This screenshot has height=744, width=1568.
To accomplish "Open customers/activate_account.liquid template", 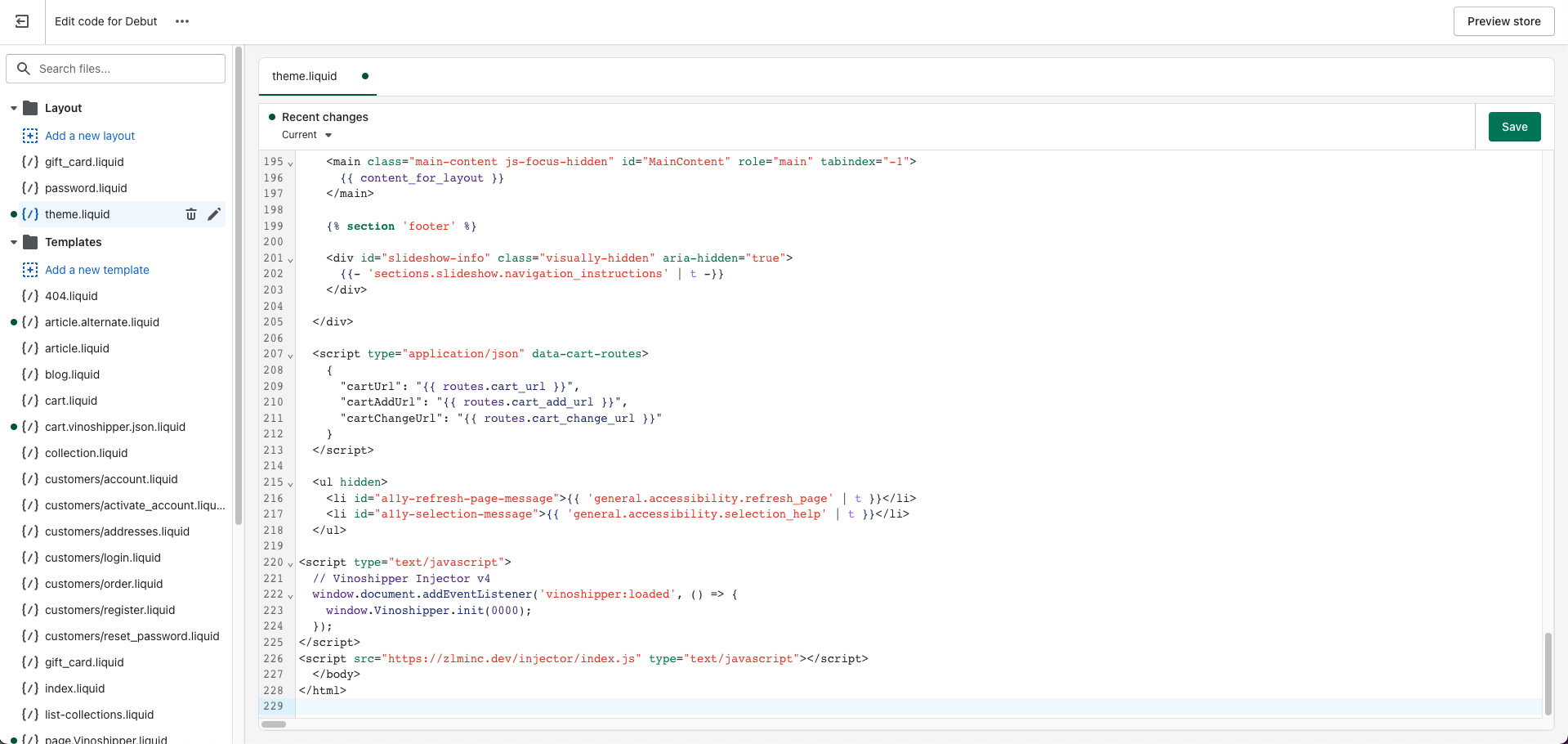I will point(135,505).
